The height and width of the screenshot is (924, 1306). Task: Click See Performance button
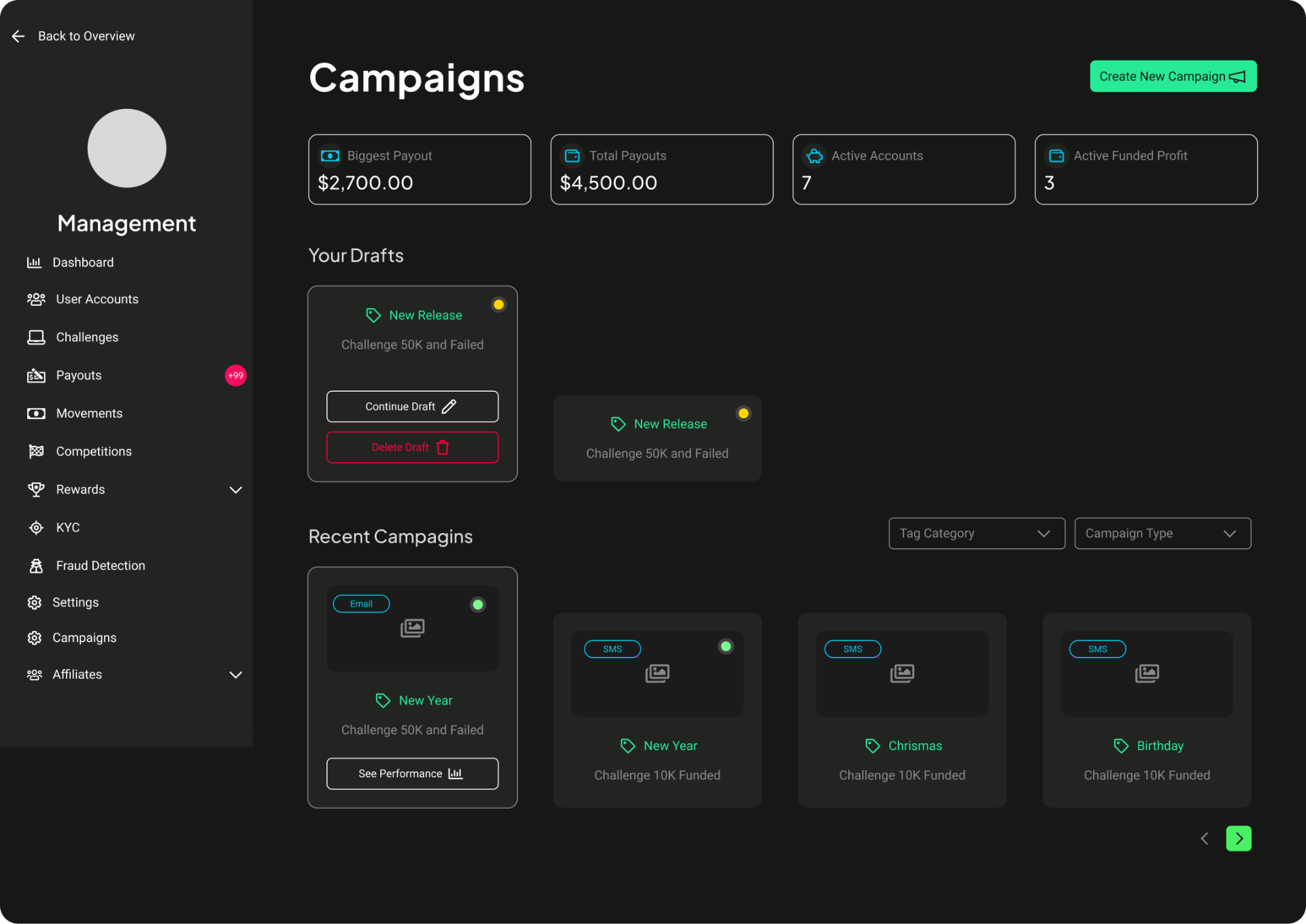(x=412, y=774)
